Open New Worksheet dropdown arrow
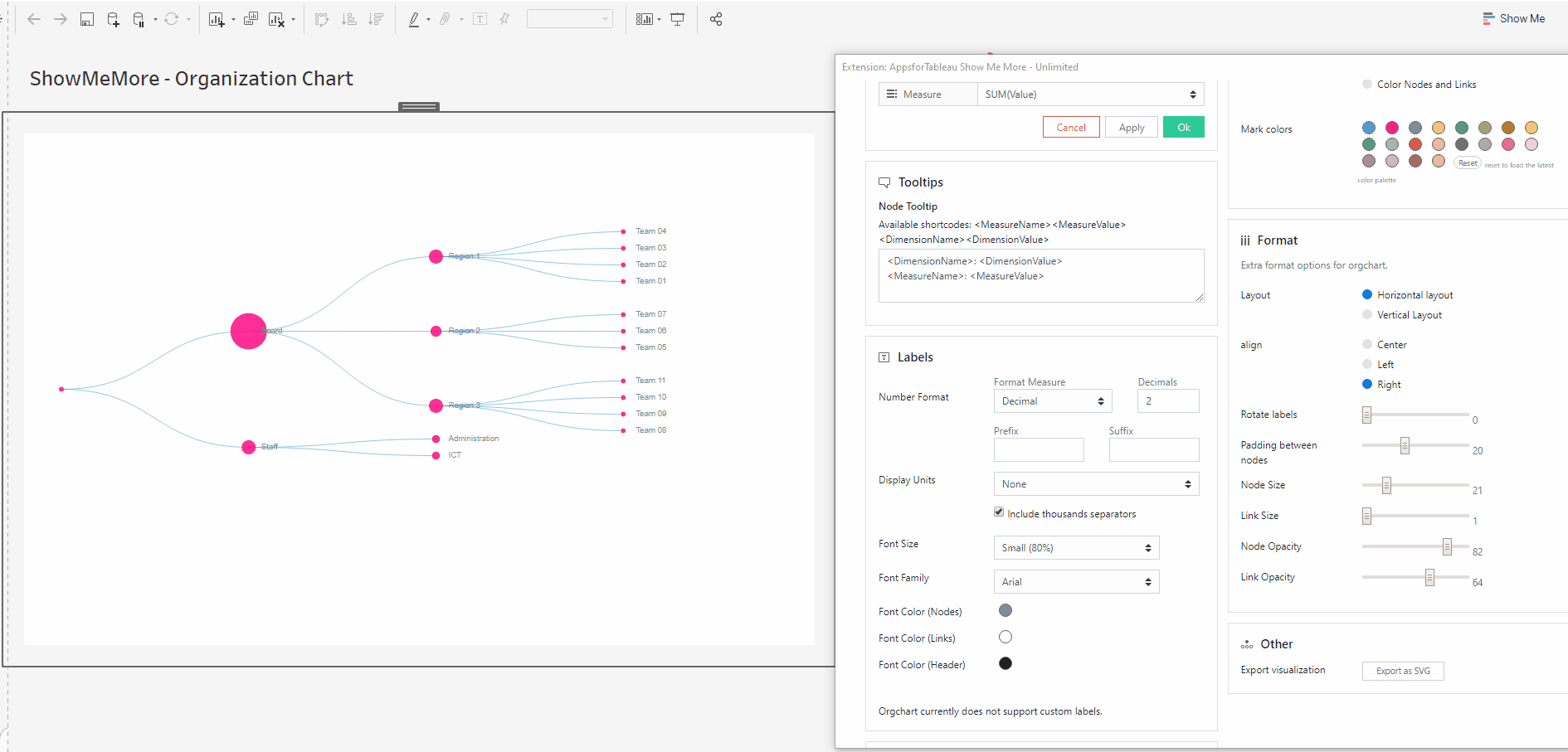The width and height of the screenshot is (1568, 752). pos(233,19)
